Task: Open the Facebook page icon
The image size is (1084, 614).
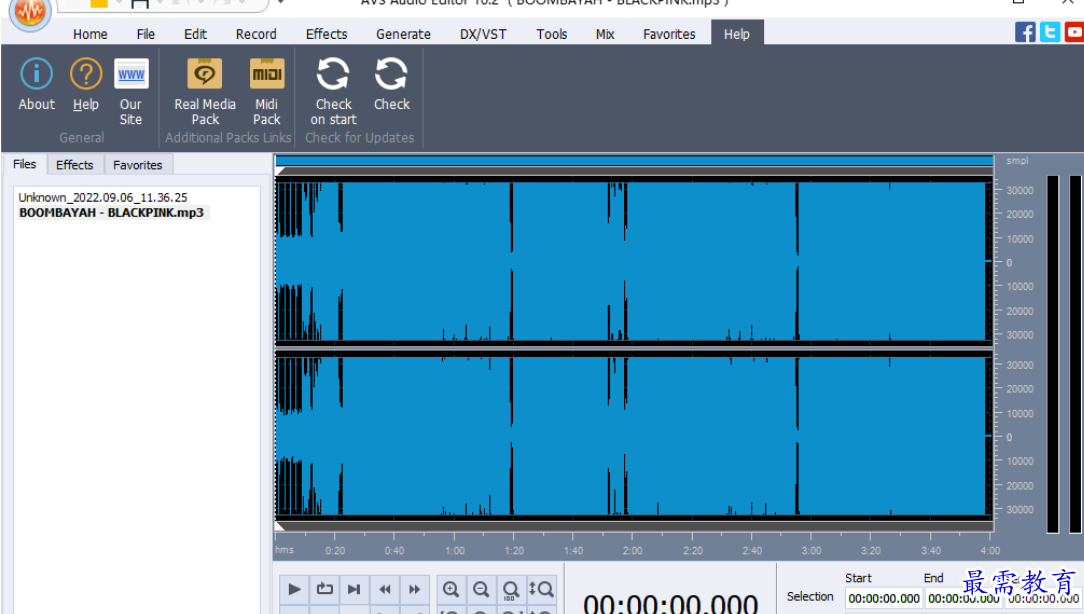Action: click(x=1025, y=32)
